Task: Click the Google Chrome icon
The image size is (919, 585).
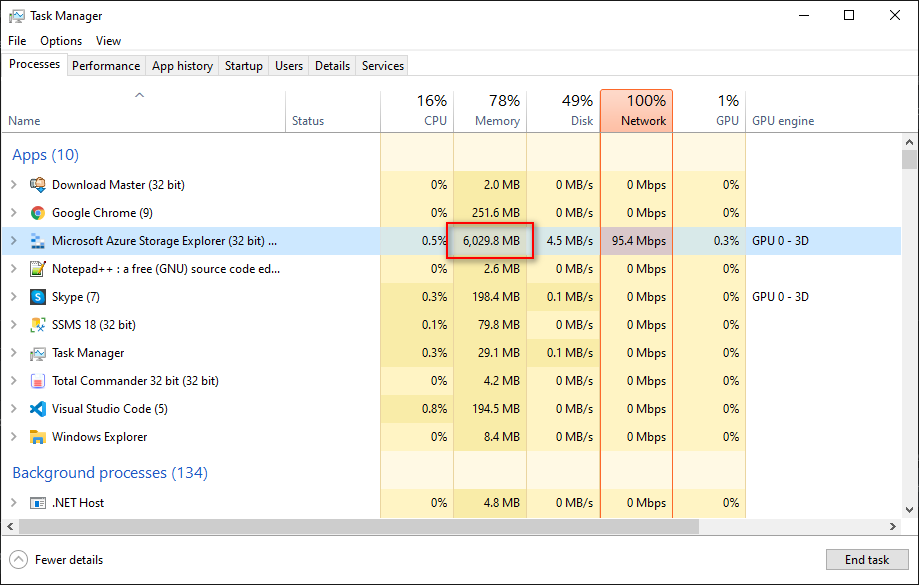Action: (38, 213)
